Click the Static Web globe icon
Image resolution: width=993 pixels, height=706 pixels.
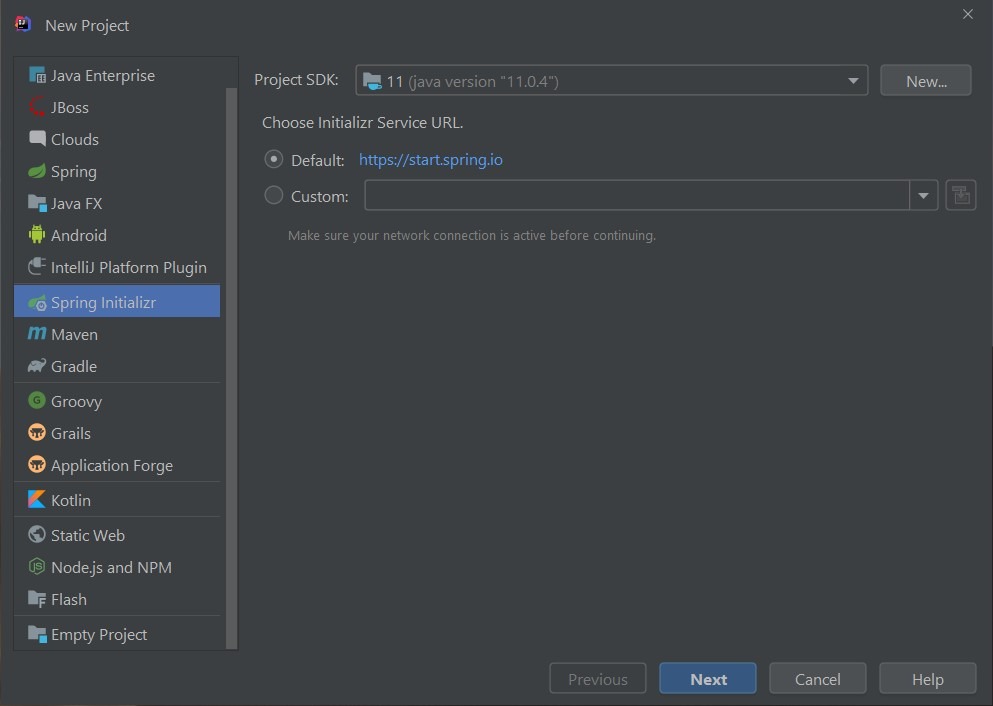pyautogui.click(x=37, y=534)
